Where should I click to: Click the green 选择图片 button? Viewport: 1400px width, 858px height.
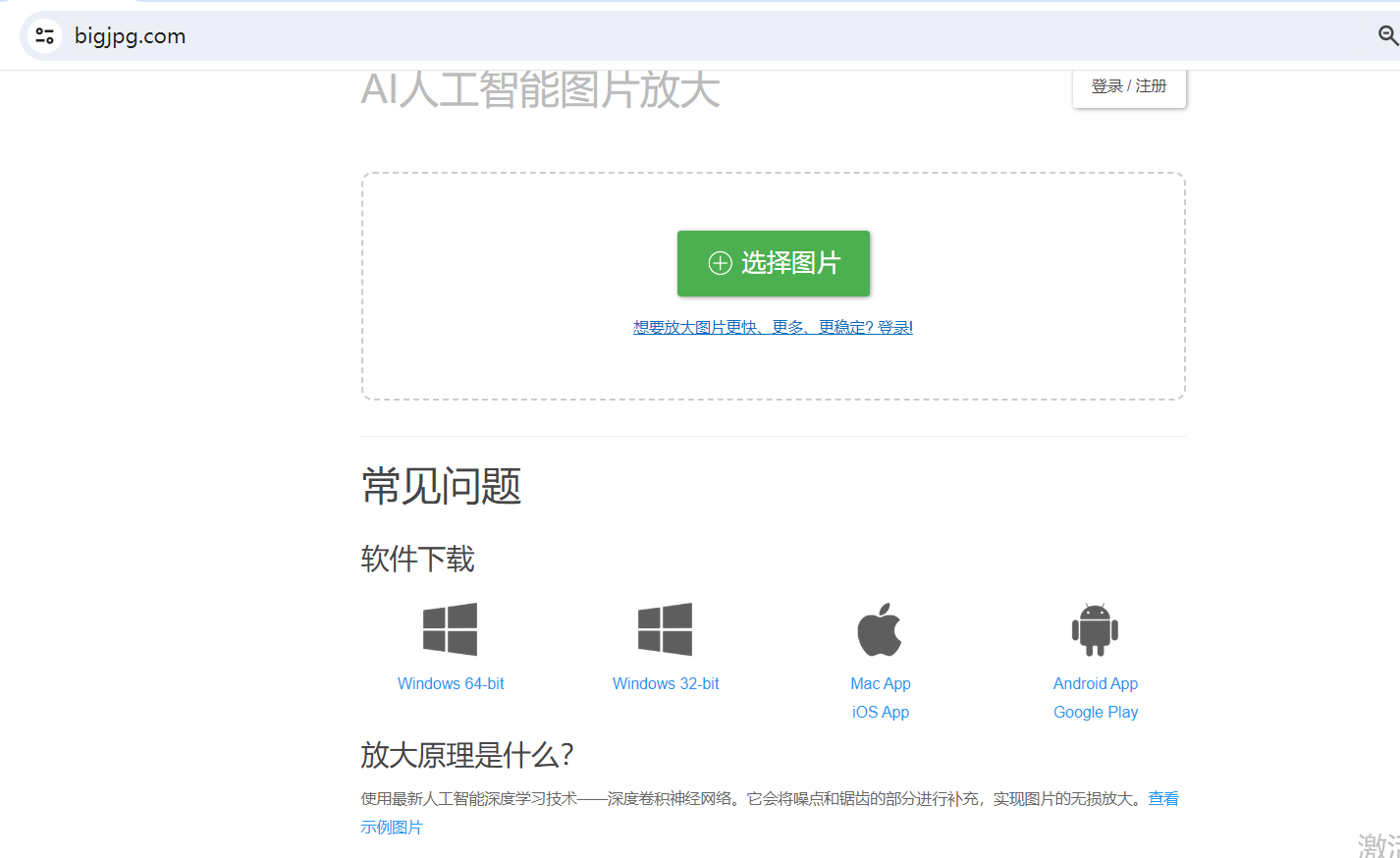coord(774,263)
